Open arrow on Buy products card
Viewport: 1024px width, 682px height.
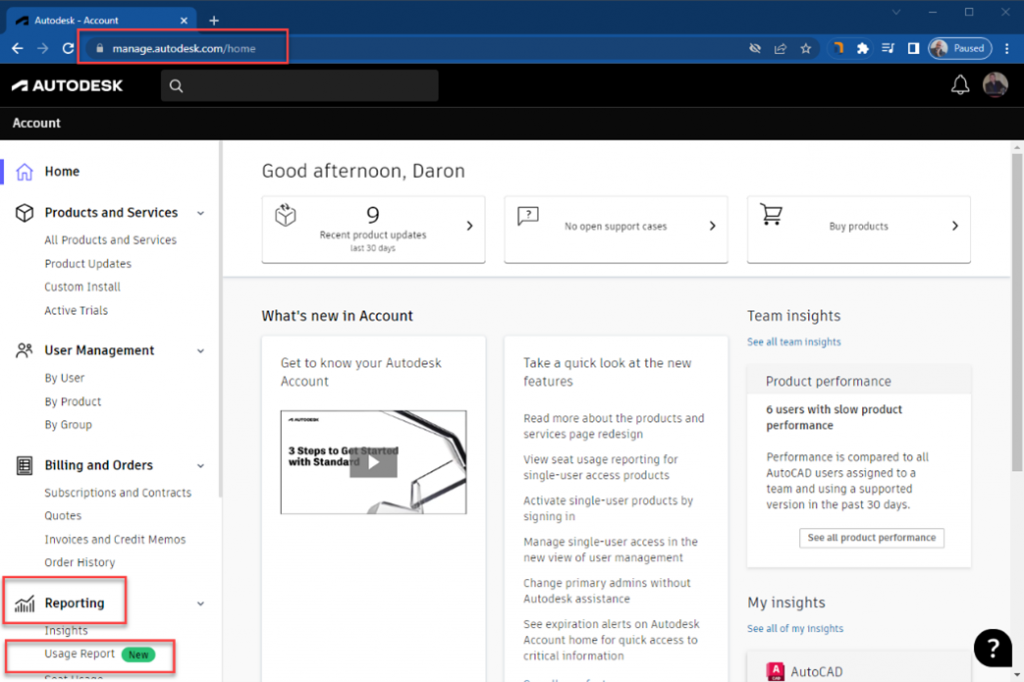click(955, 226)
